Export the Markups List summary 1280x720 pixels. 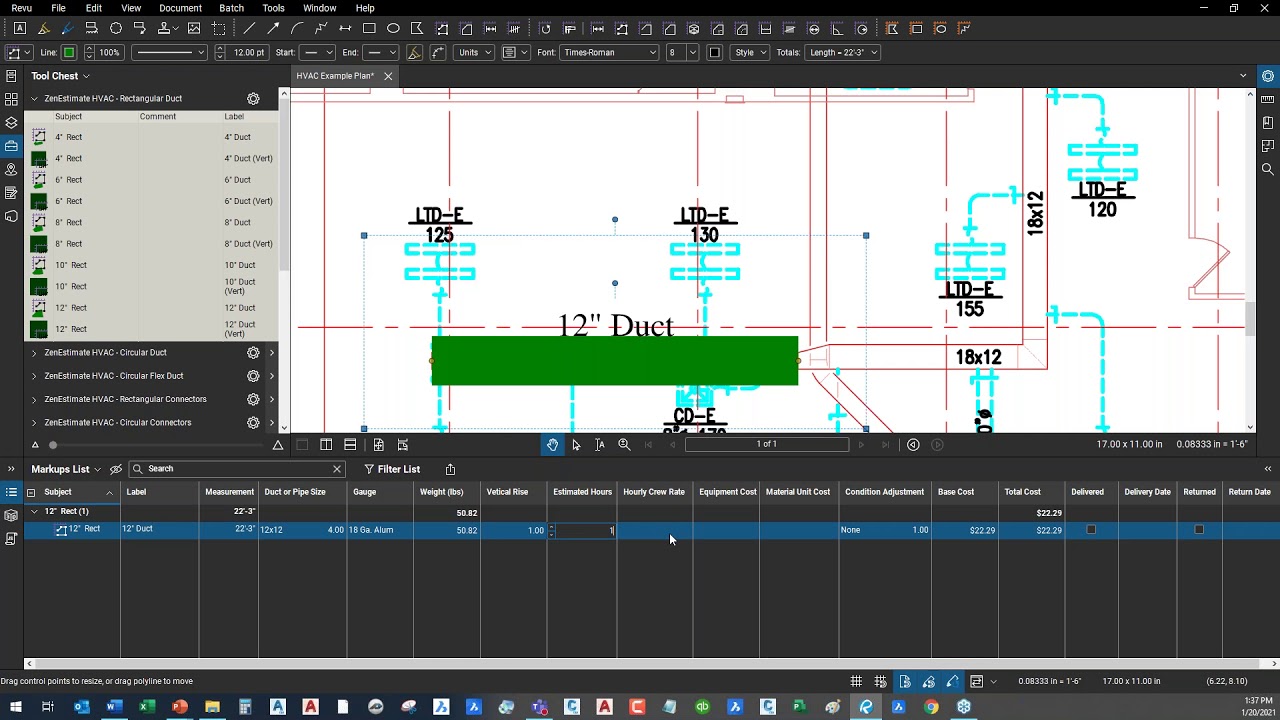point(450,469)
